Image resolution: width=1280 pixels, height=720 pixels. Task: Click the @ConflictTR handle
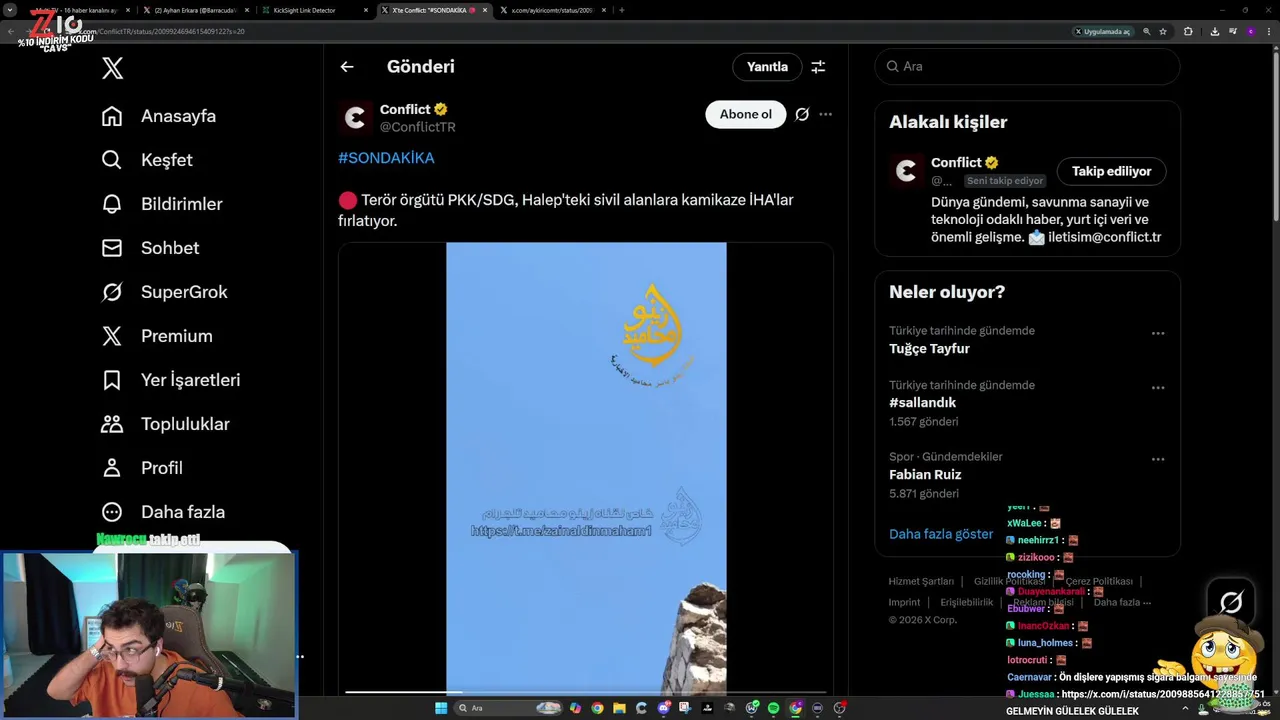tap(417, 127)
